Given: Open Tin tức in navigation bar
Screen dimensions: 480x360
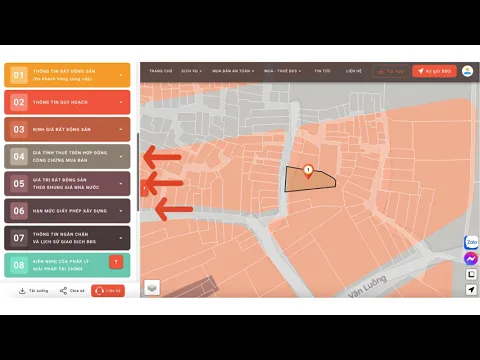Looking at the screenshot, I should coord(322,71).
